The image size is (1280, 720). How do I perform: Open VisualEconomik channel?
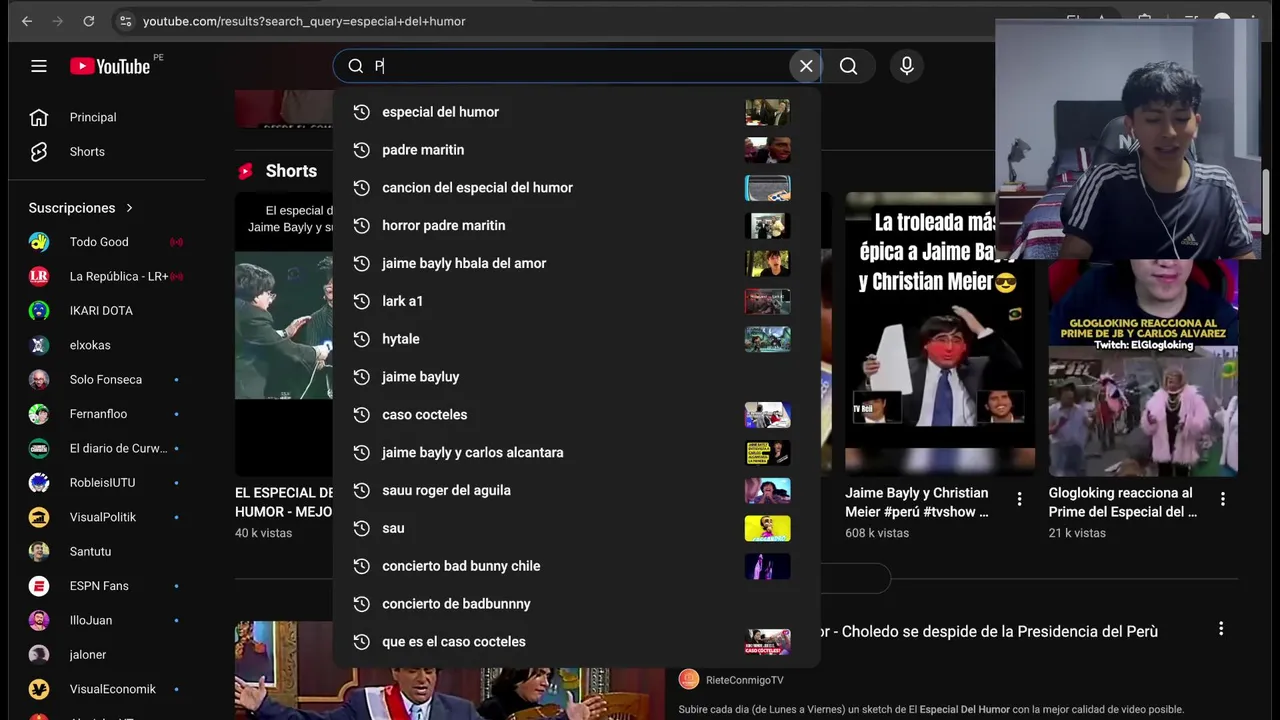point(107,689)
